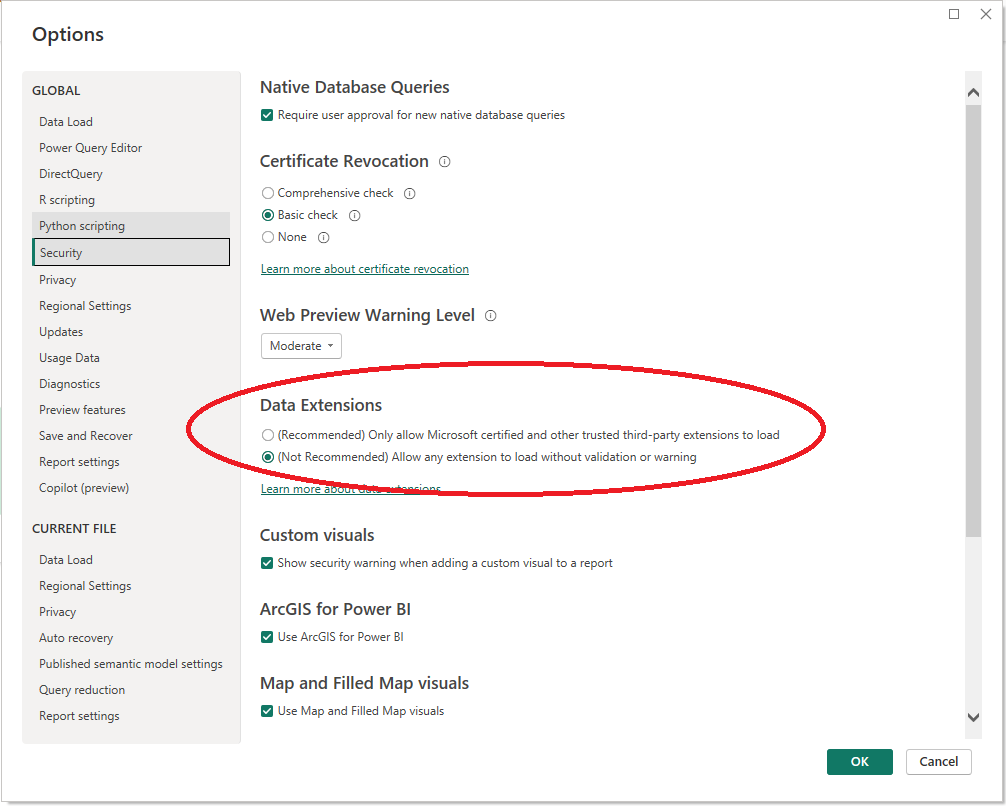
Task: Select Recommended only certified extensions option
Action: 267,436
